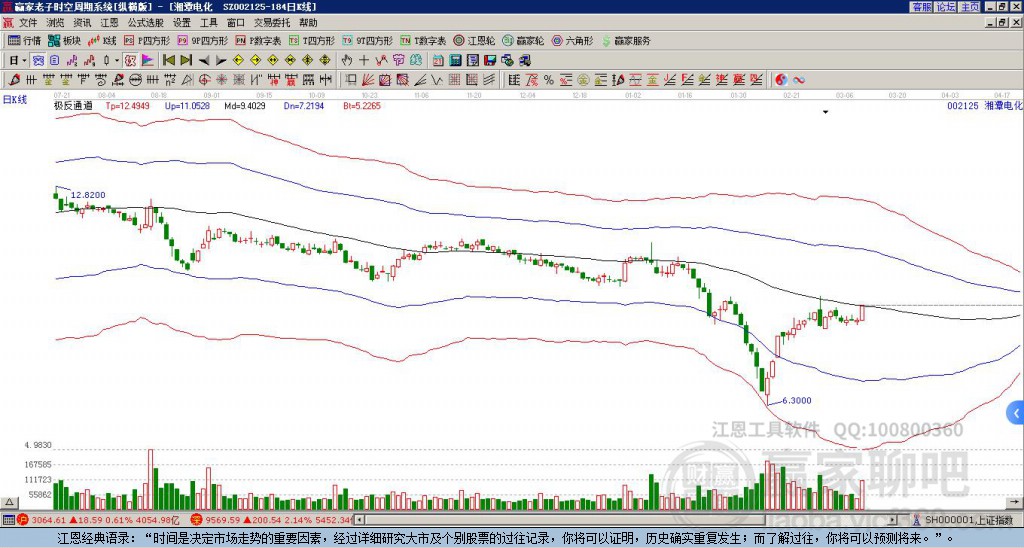
Task: Click the 主页 homepage button
Action: click(969, 7)
